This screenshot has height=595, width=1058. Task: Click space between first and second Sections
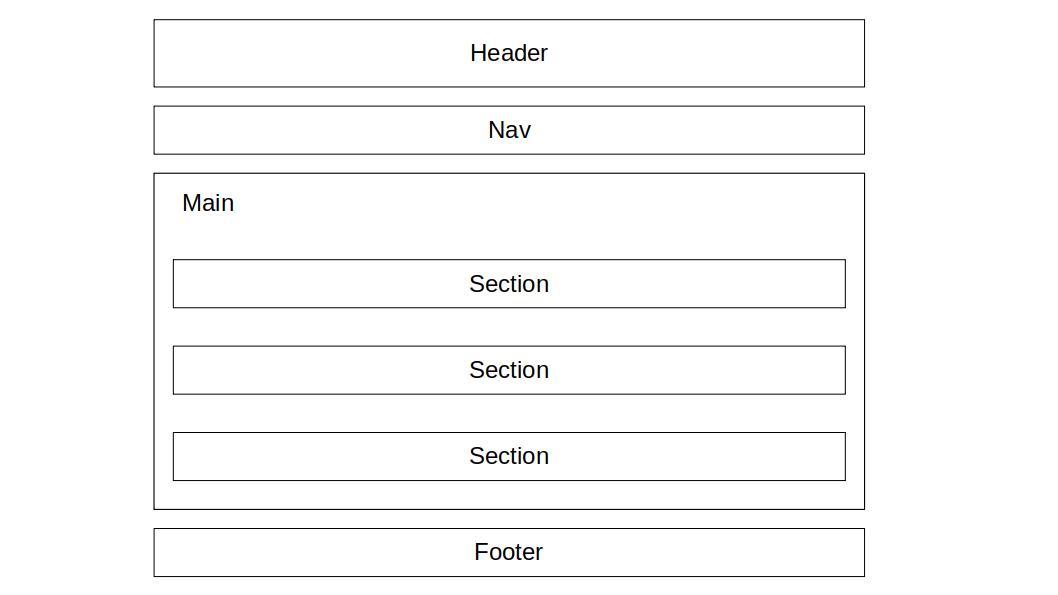point(509,327)
